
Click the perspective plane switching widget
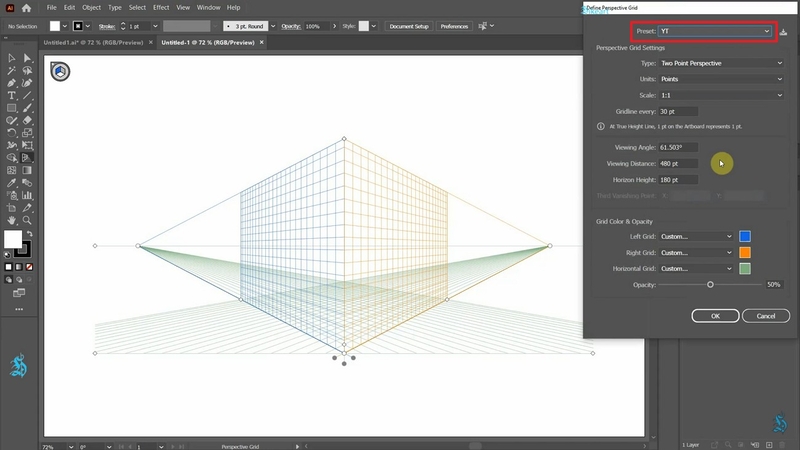pyautogui.click(x=59, y=71)
